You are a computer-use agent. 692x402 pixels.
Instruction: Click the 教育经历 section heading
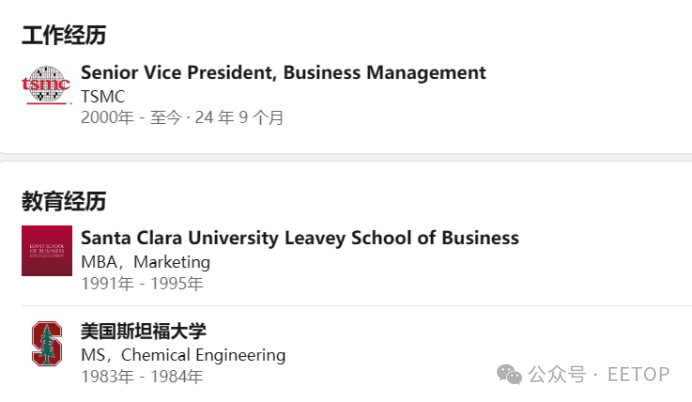tap(64, 201)
